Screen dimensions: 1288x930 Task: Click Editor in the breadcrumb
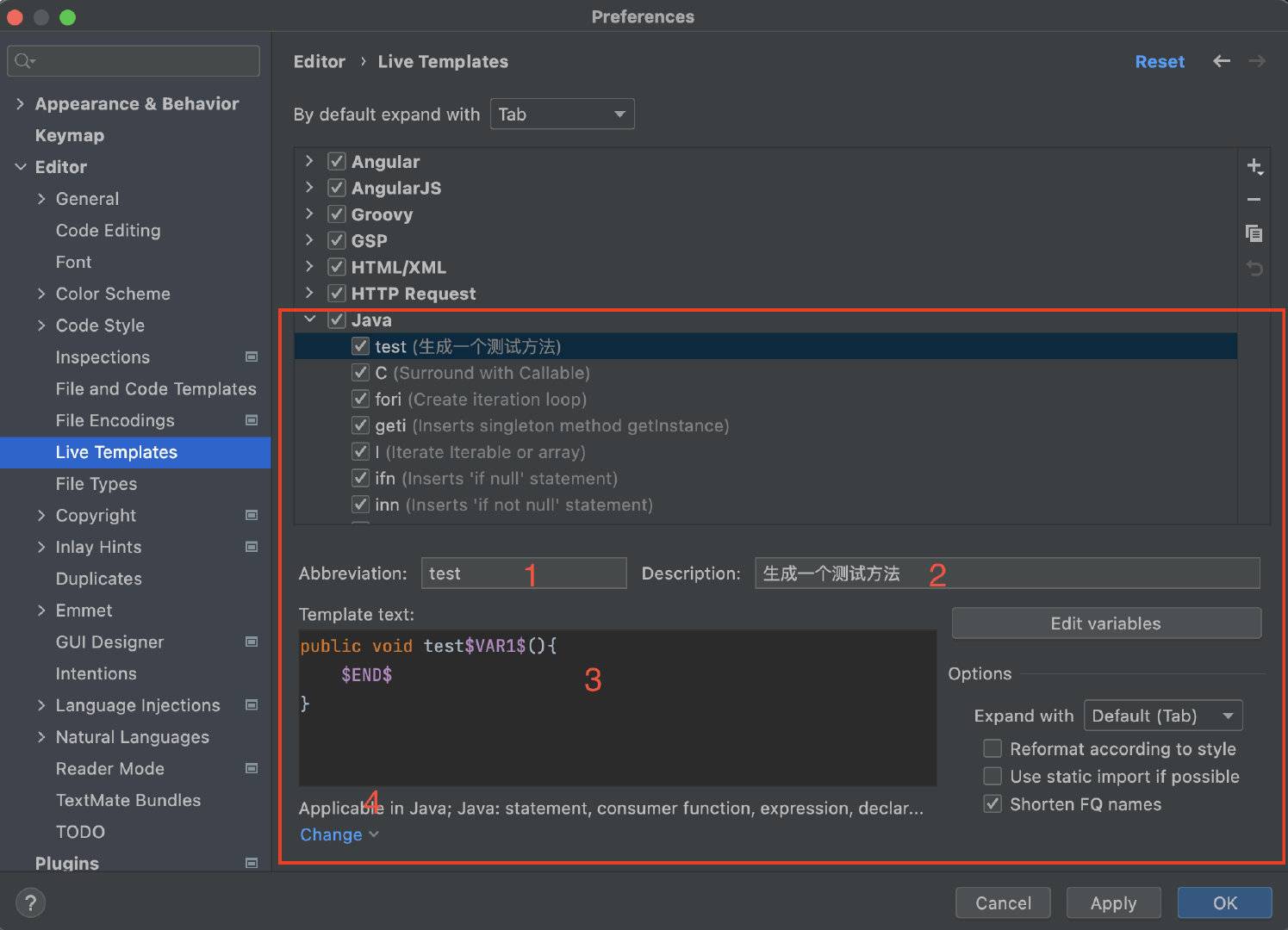(319, 61)
